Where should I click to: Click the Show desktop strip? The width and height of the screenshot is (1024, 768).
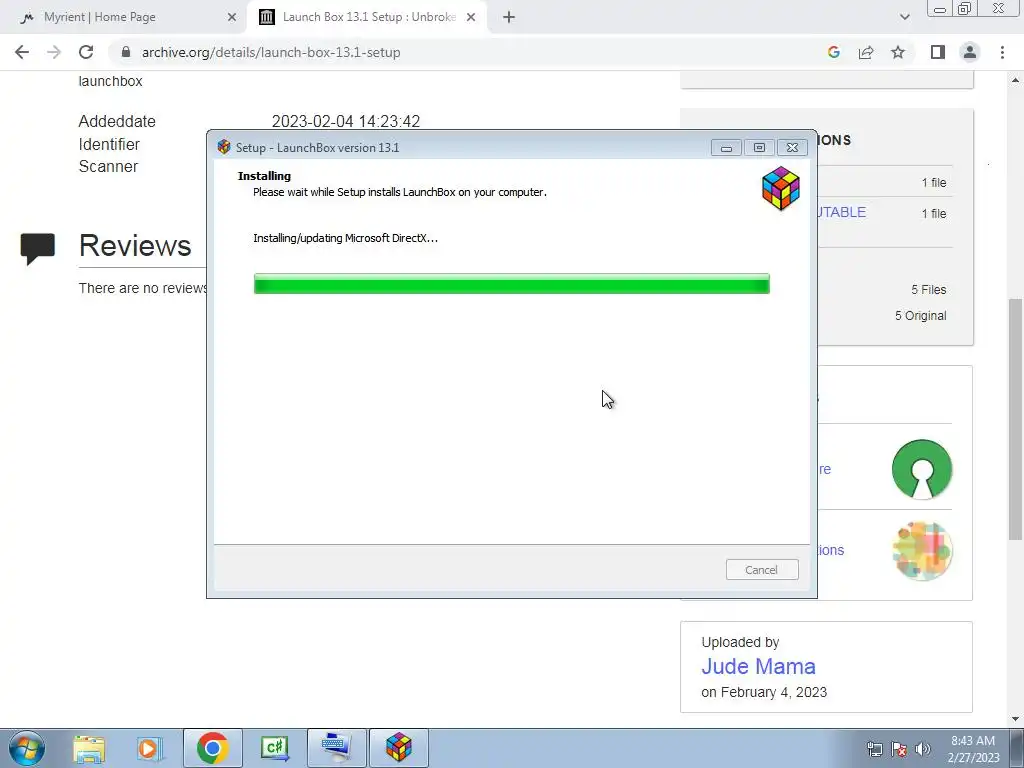[1016, 748]
